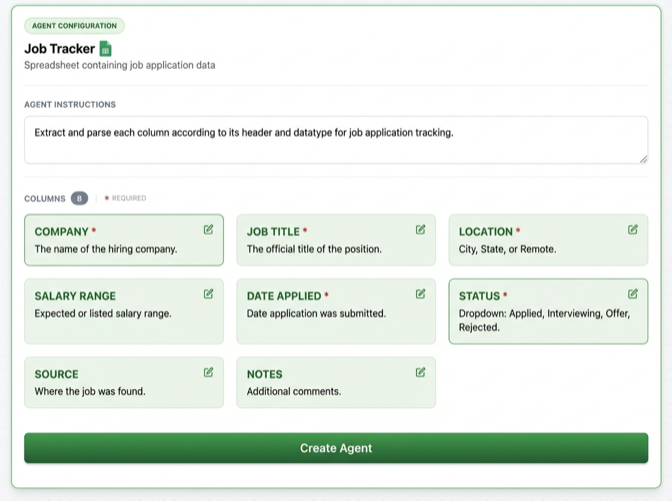Click 'Date application was submitted.' text

[316, 313]
